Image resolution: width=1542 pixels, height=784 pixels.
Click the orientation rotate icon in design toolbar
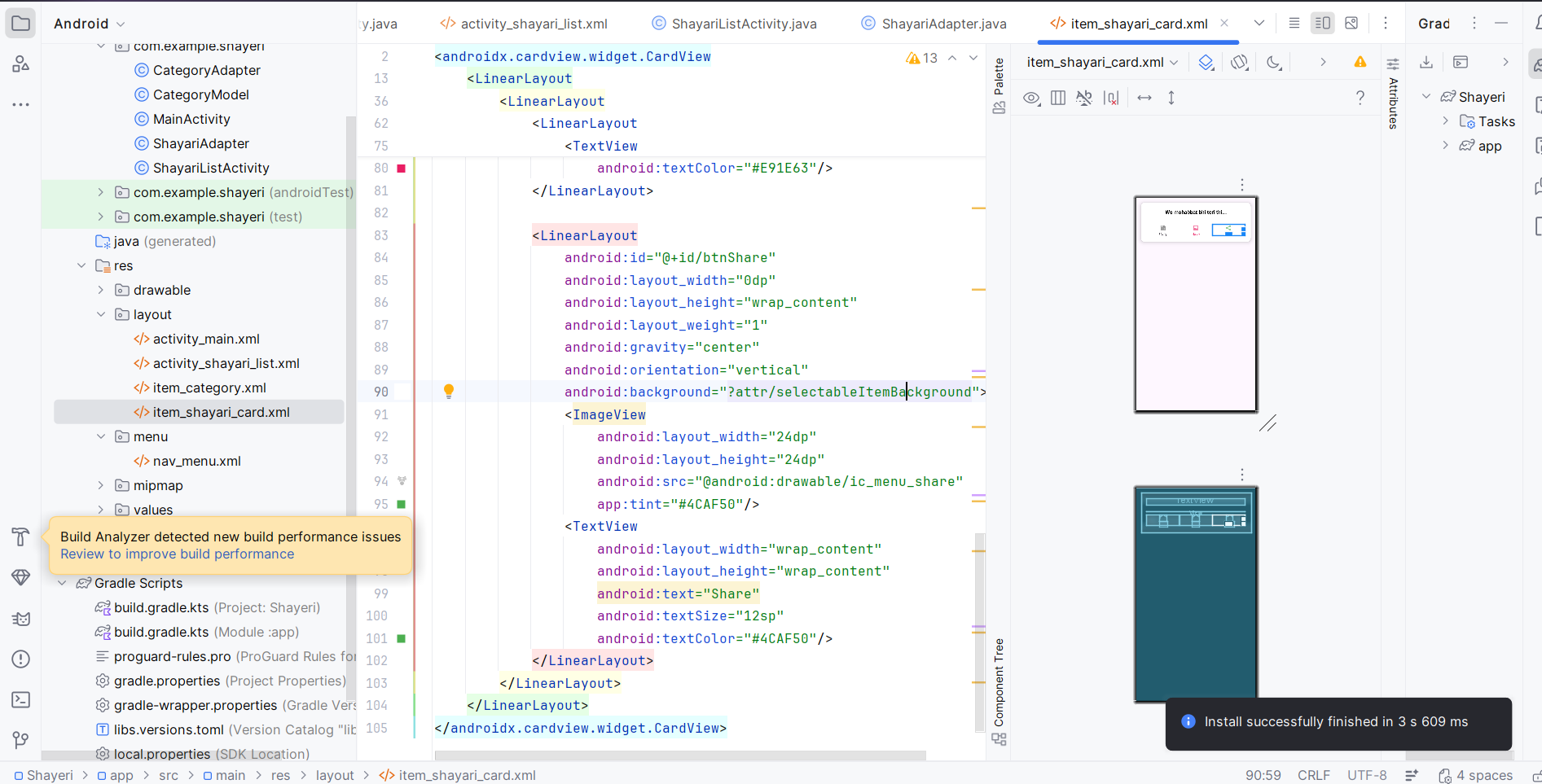pos(1239,63)
